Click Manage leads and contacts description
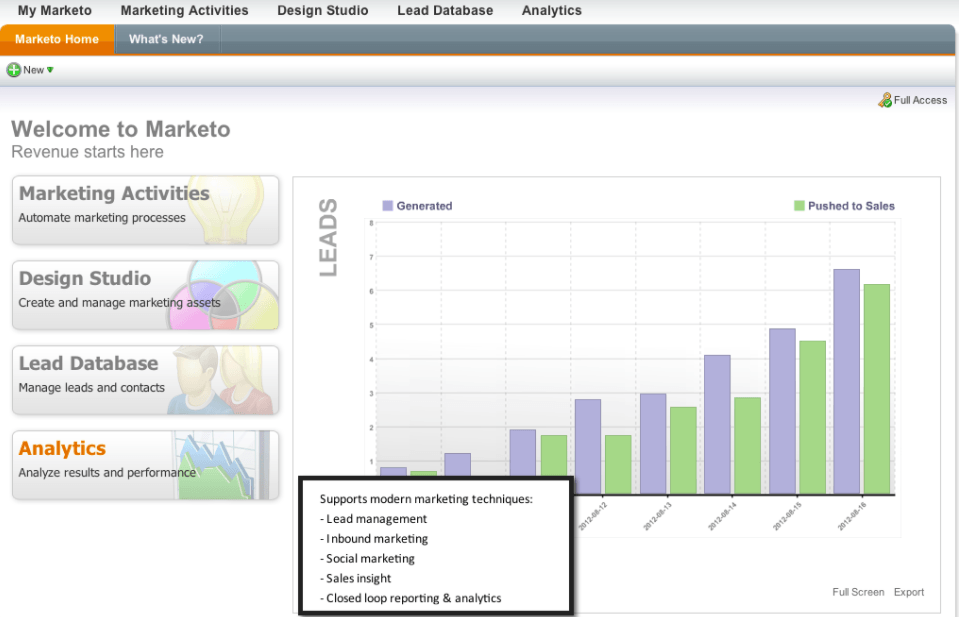 (x=92, y=388)
